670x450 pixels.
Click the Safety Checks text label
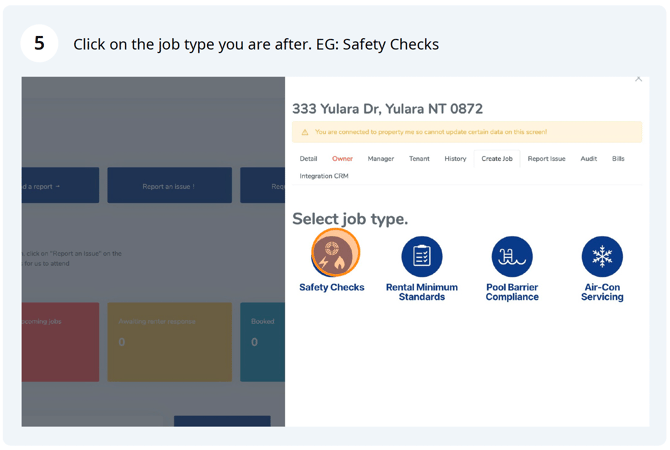pos(332,288)
